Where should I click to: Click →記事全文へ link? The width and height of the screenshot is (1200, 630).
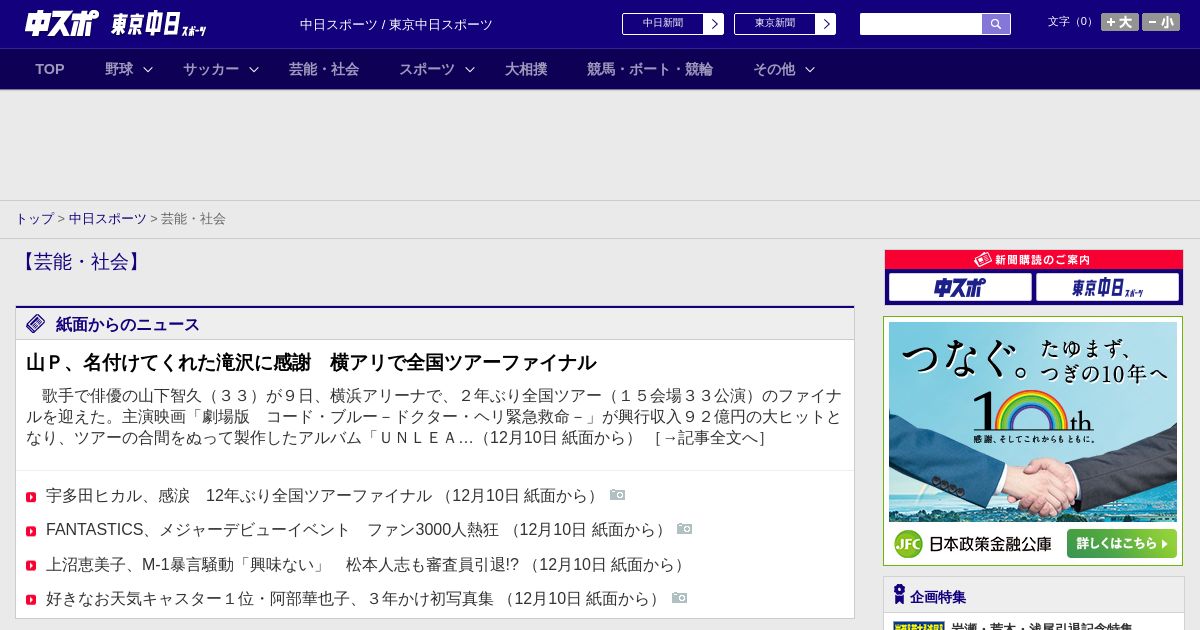click(x=709, y=437)
